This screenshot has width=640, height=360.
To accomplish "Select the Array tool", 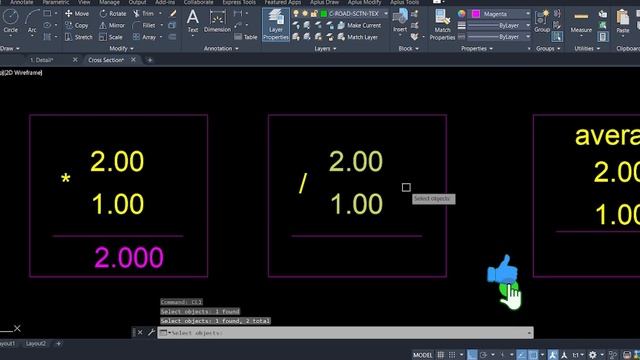I will (x=144, y=37).
